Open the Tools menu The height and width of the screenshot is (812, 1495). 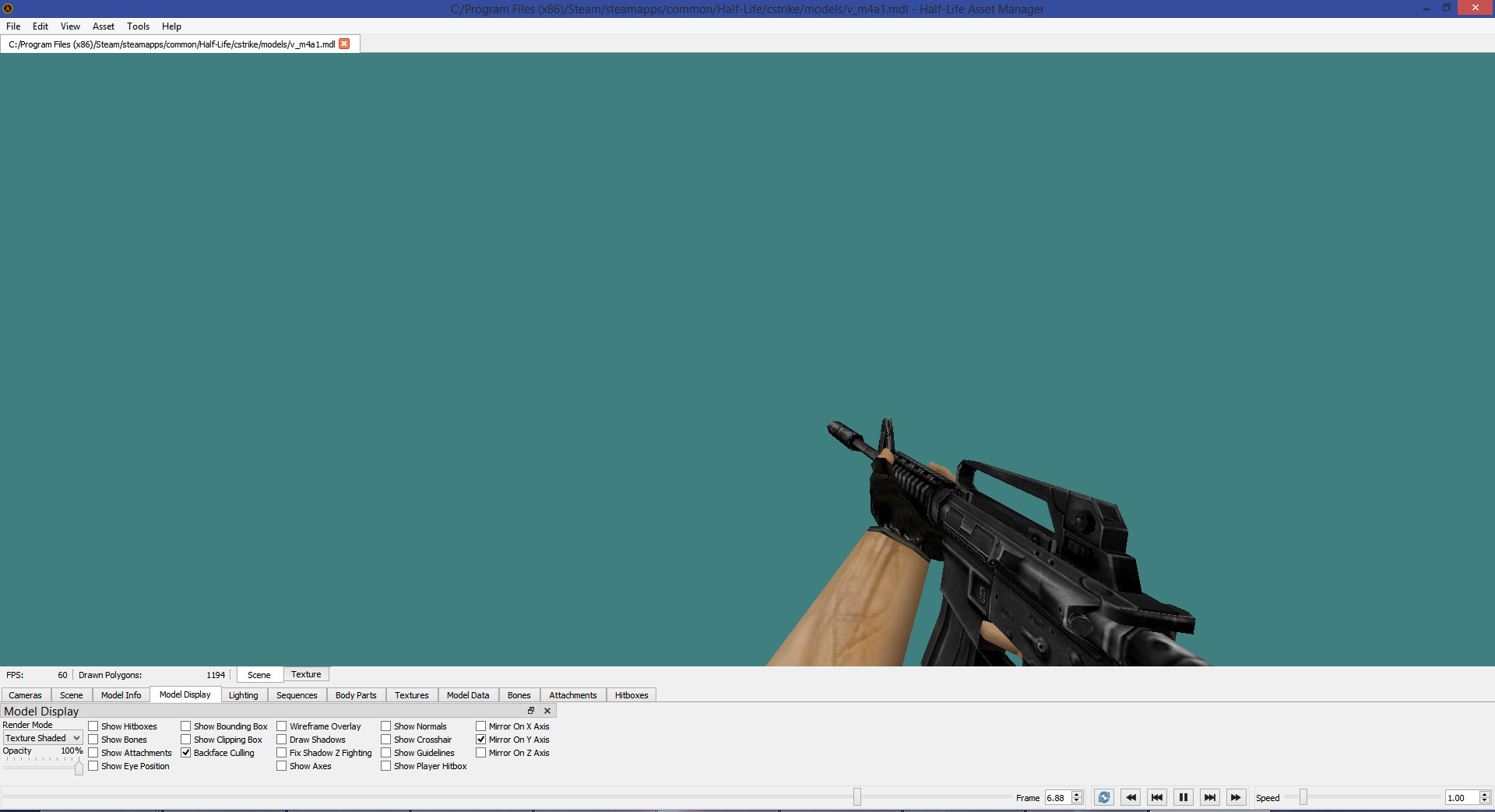click(x=138, y=26)
